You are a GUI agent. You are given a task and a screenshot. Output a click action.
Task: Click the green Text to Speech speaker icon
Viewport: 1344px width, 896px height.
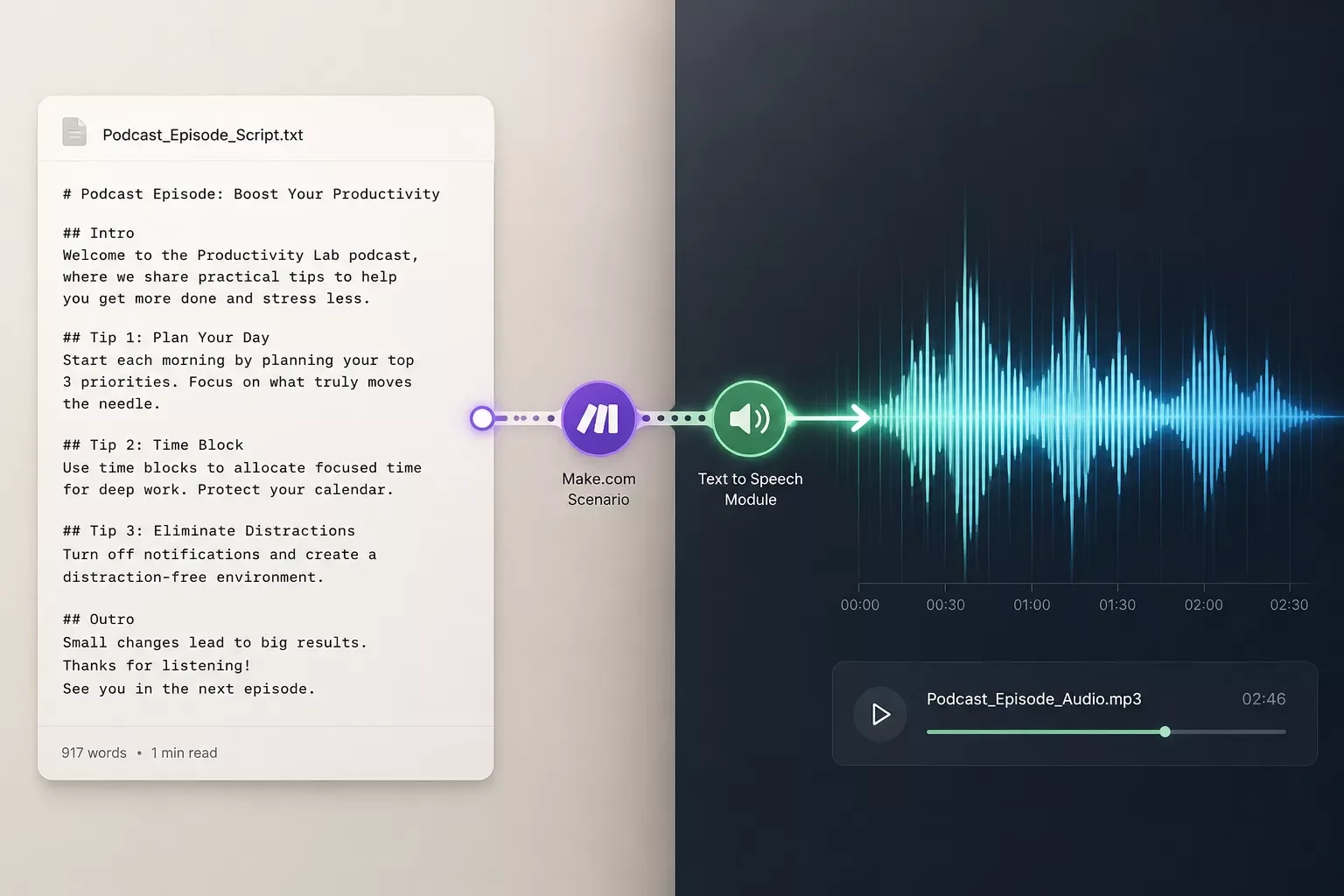750,418
